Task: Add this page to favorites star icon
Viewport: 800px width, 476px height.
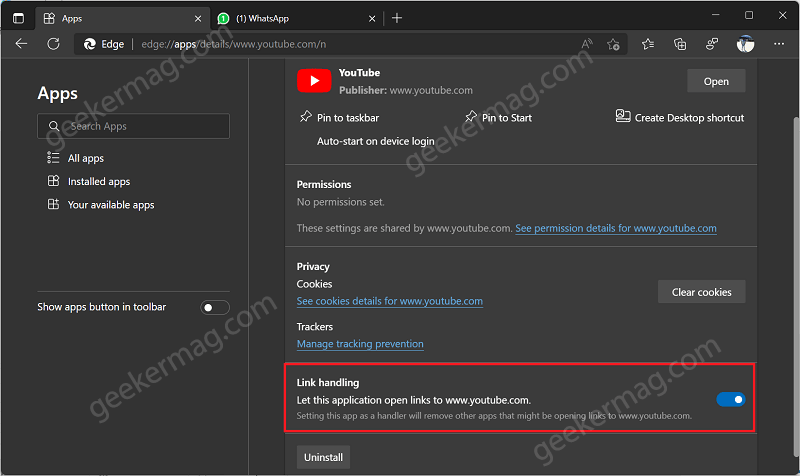Action: [x=613, y=44]
